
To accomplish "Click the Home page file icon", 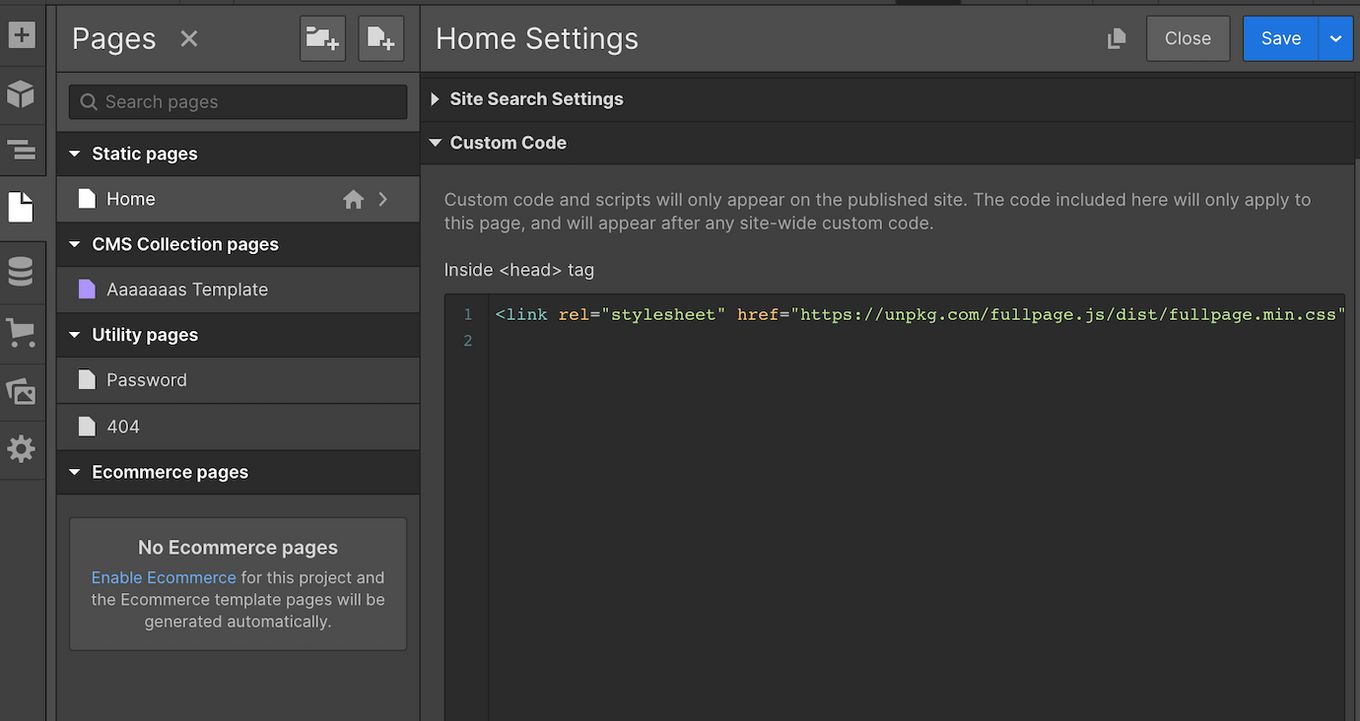I will (87, 199).
